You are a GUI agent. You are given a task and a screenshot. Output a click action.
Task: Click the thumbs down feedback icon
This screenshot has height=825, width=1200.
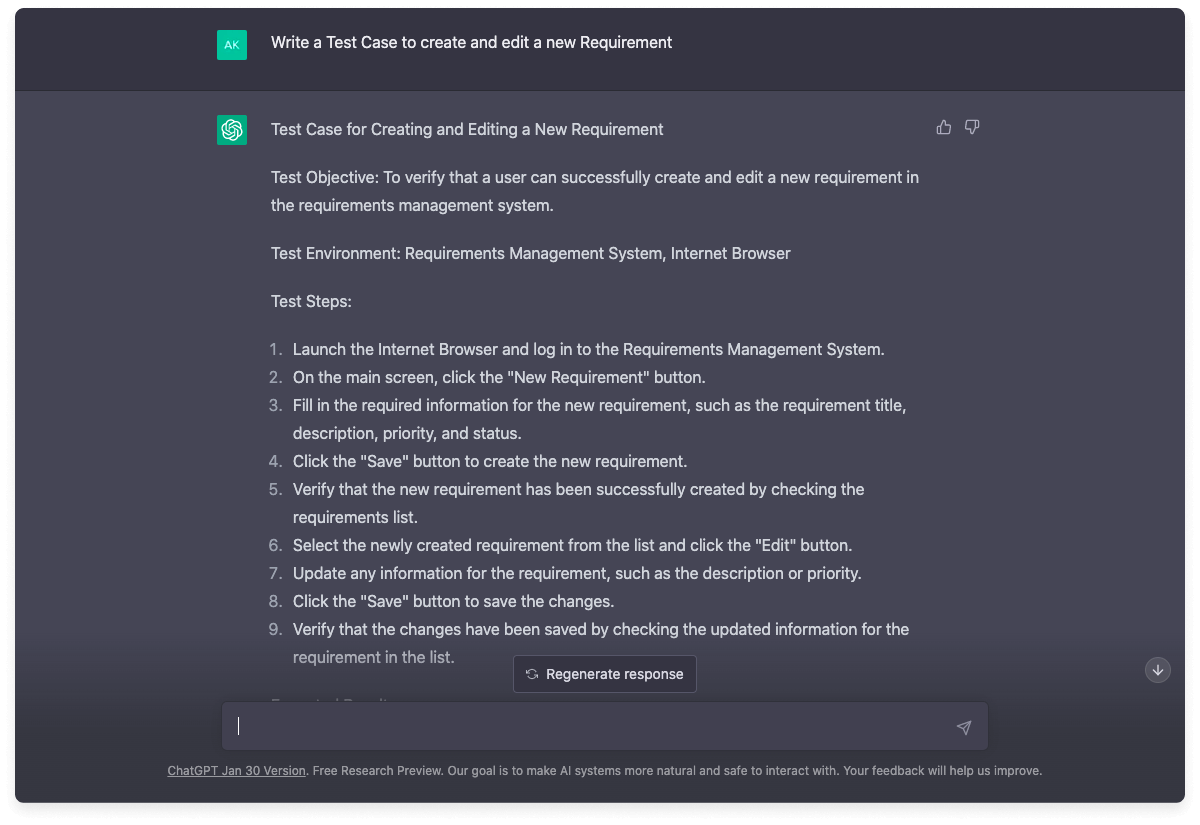coord(972,128)
